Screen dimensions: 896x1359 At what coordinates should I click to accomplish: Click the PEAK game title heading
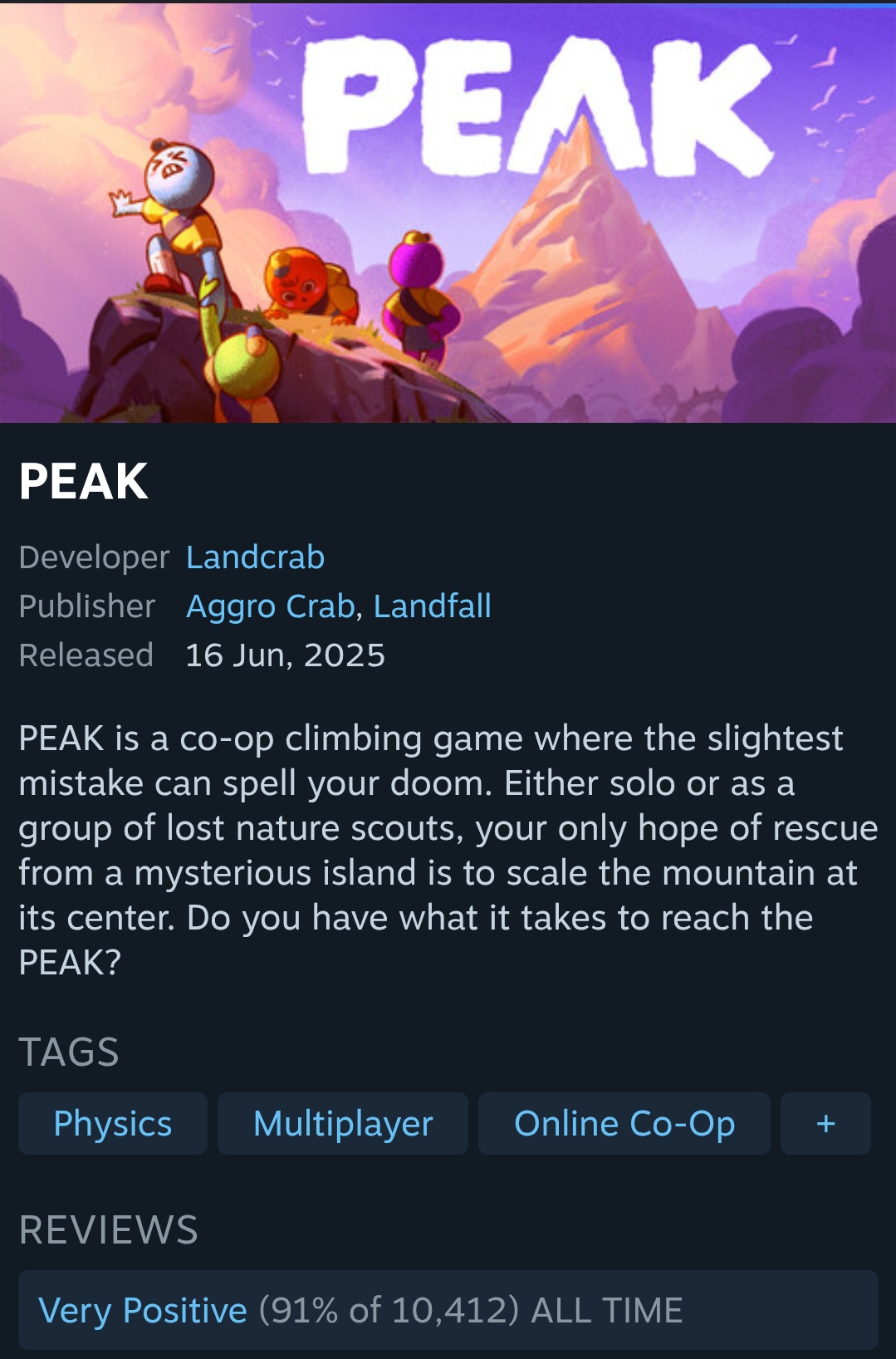(84, 482)
